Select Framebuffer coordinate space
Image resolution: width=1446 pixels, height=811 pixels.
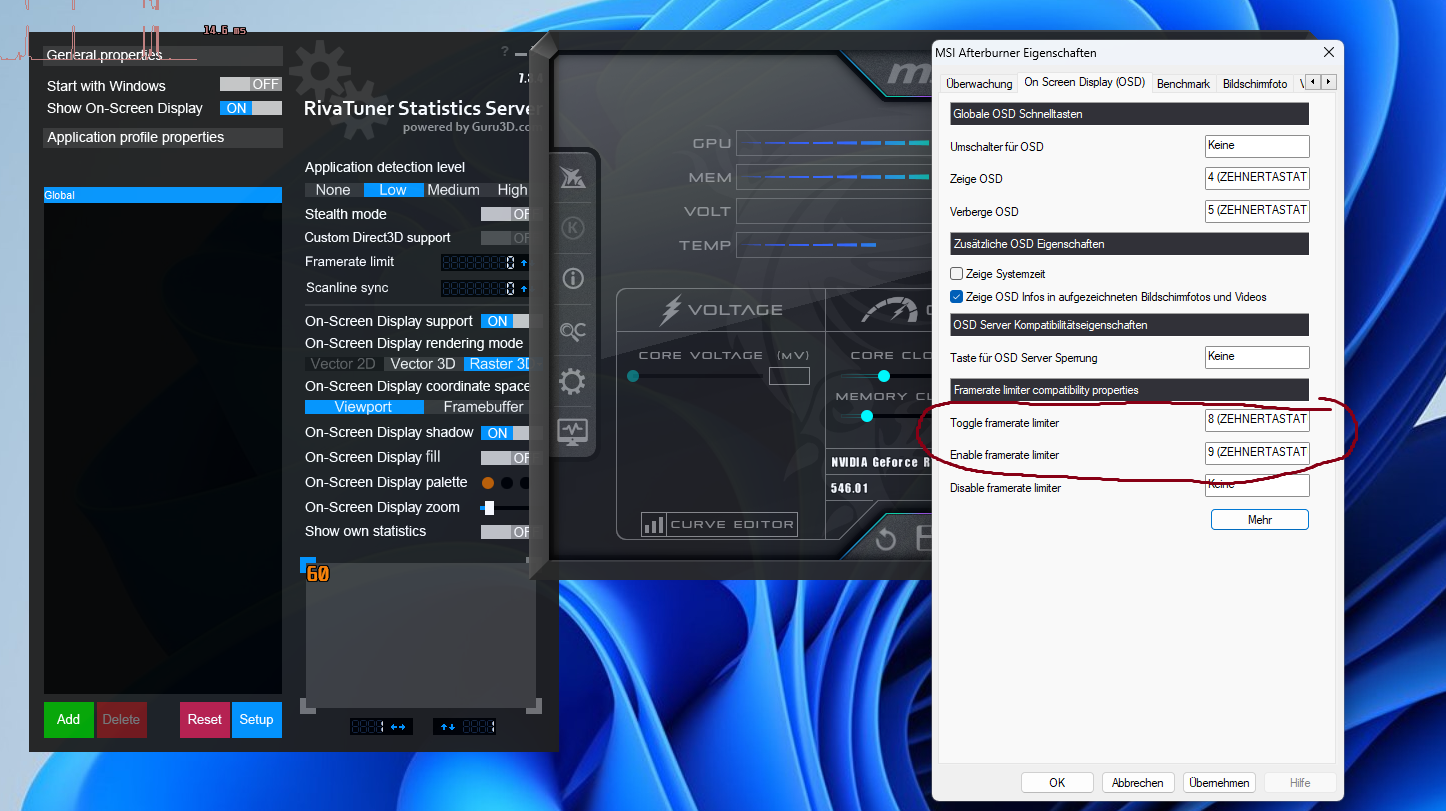click(484, 407)
